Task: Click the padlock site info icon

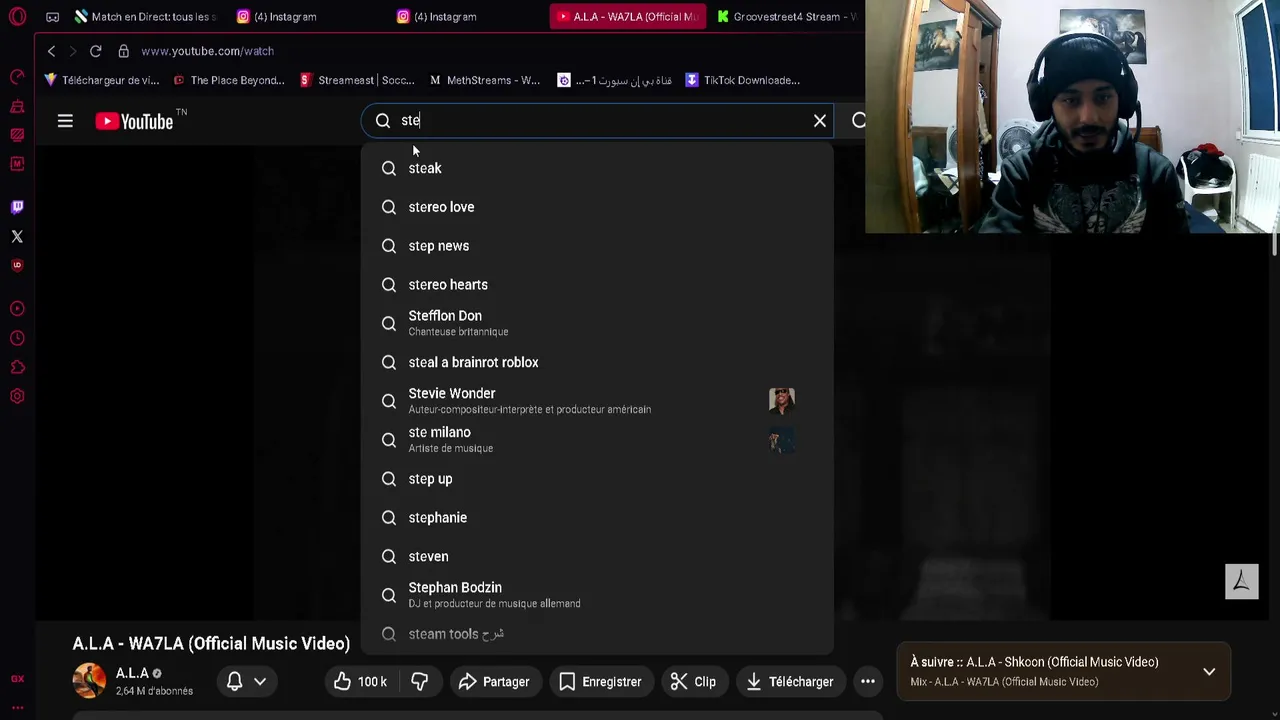Action: click(x=123, y=51)
